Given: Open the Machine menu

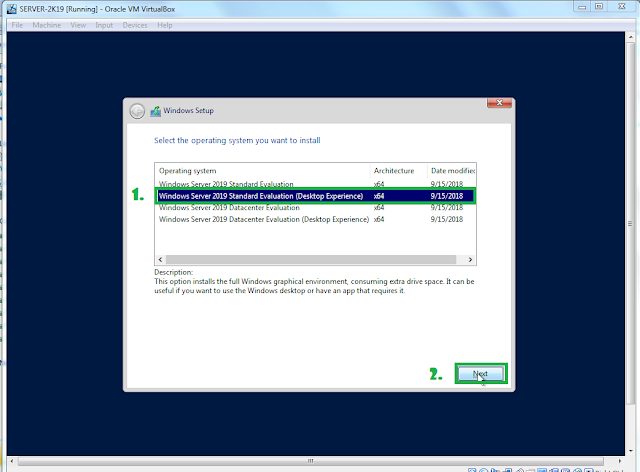Looking at the screenshot, I should point(47,25).
